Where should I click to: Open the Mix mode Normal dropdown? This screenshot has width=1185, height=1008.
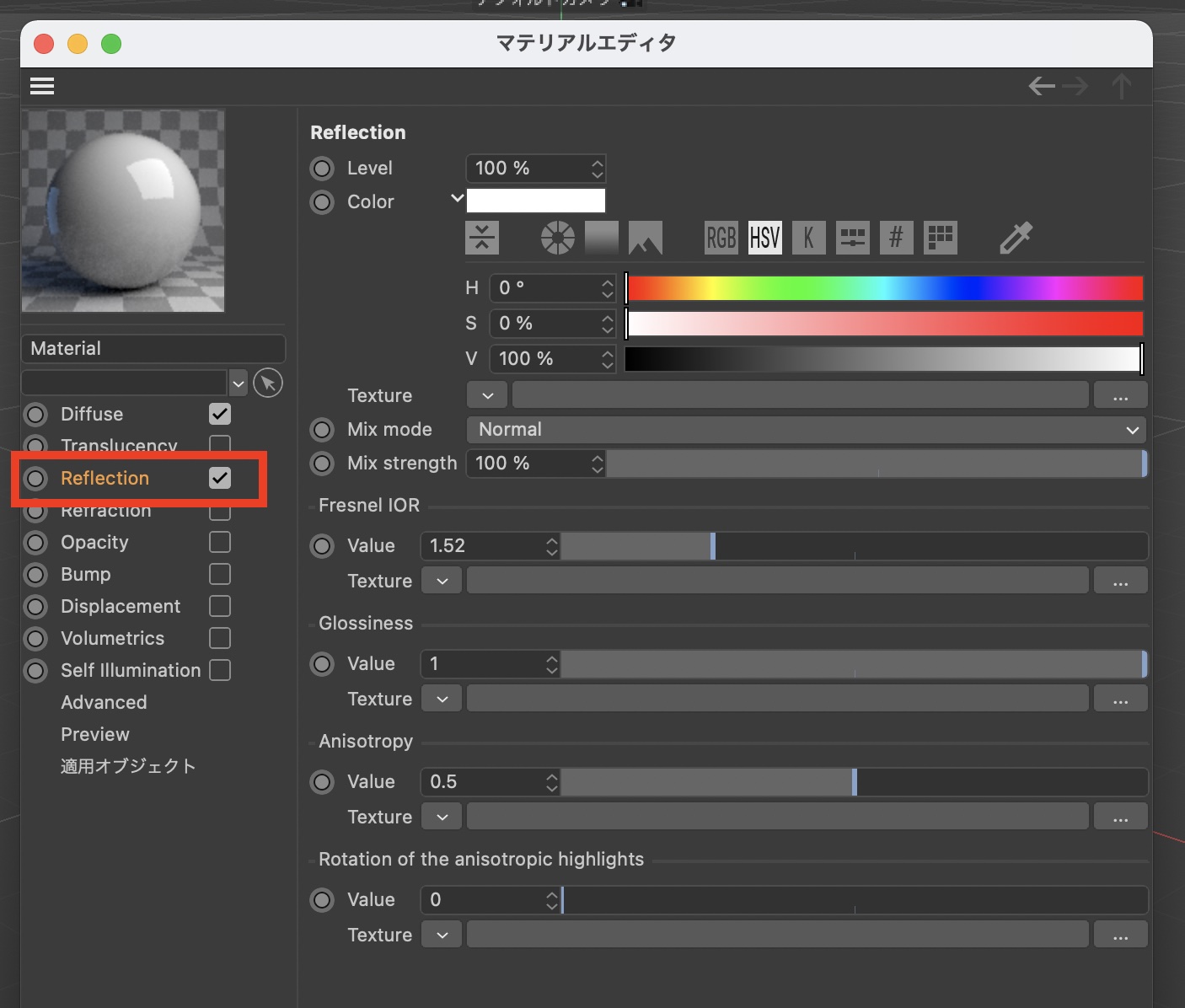(x=806, y=430)
